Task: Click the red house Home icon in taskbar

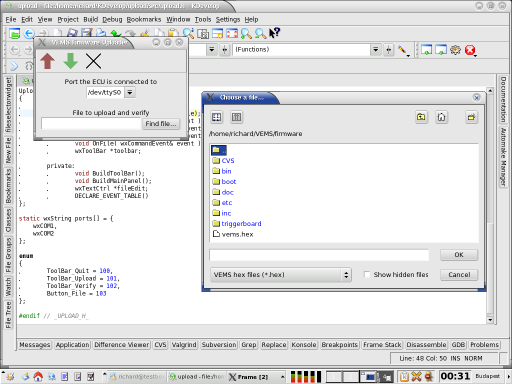Action: click(38, 377)
